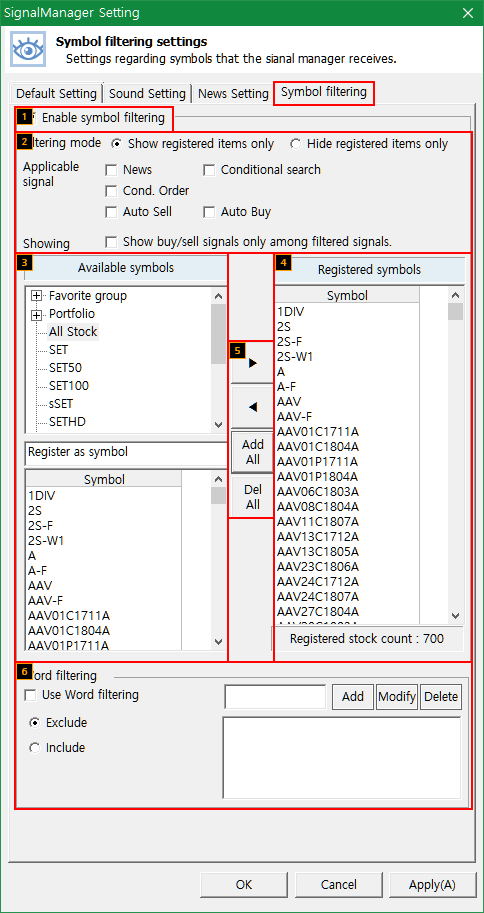Image resolution: width=484 pixels, height=913 pixels.
Task: Click the Apply(A) button
Action: pos(432,884)
